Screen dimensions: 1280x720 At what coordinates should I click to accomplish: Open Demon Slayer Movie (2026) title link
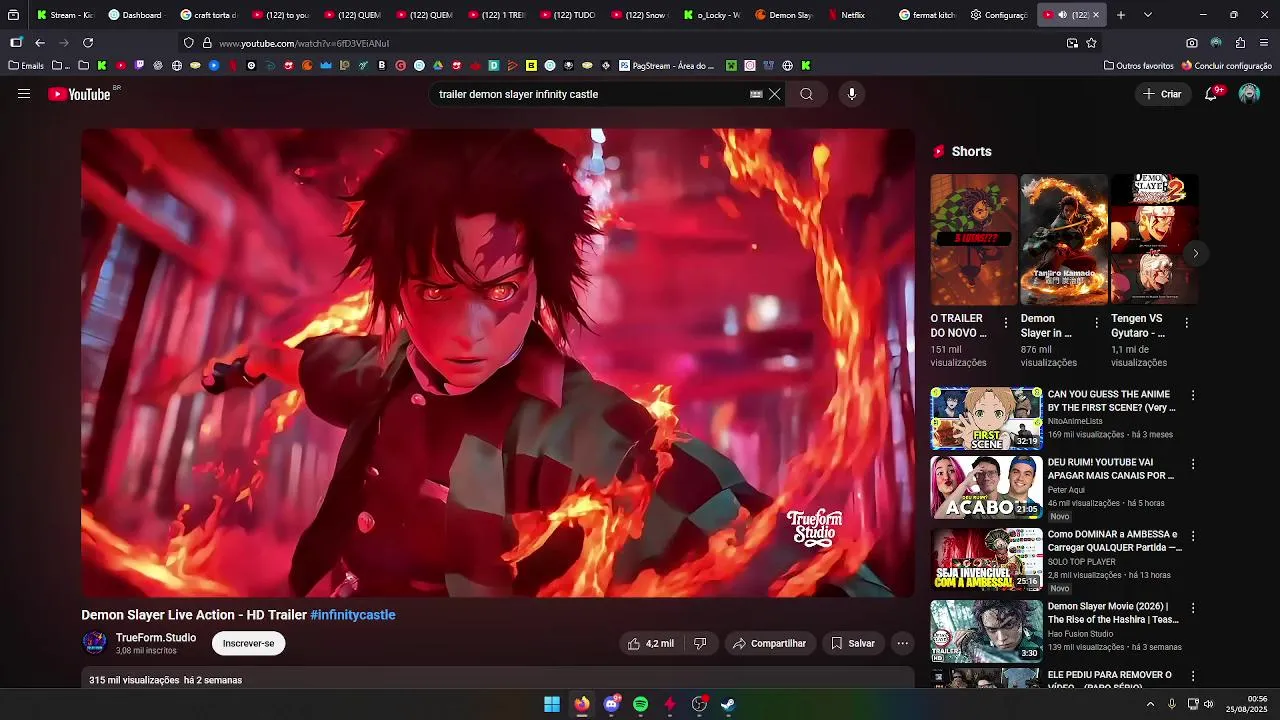point(1113,613)
